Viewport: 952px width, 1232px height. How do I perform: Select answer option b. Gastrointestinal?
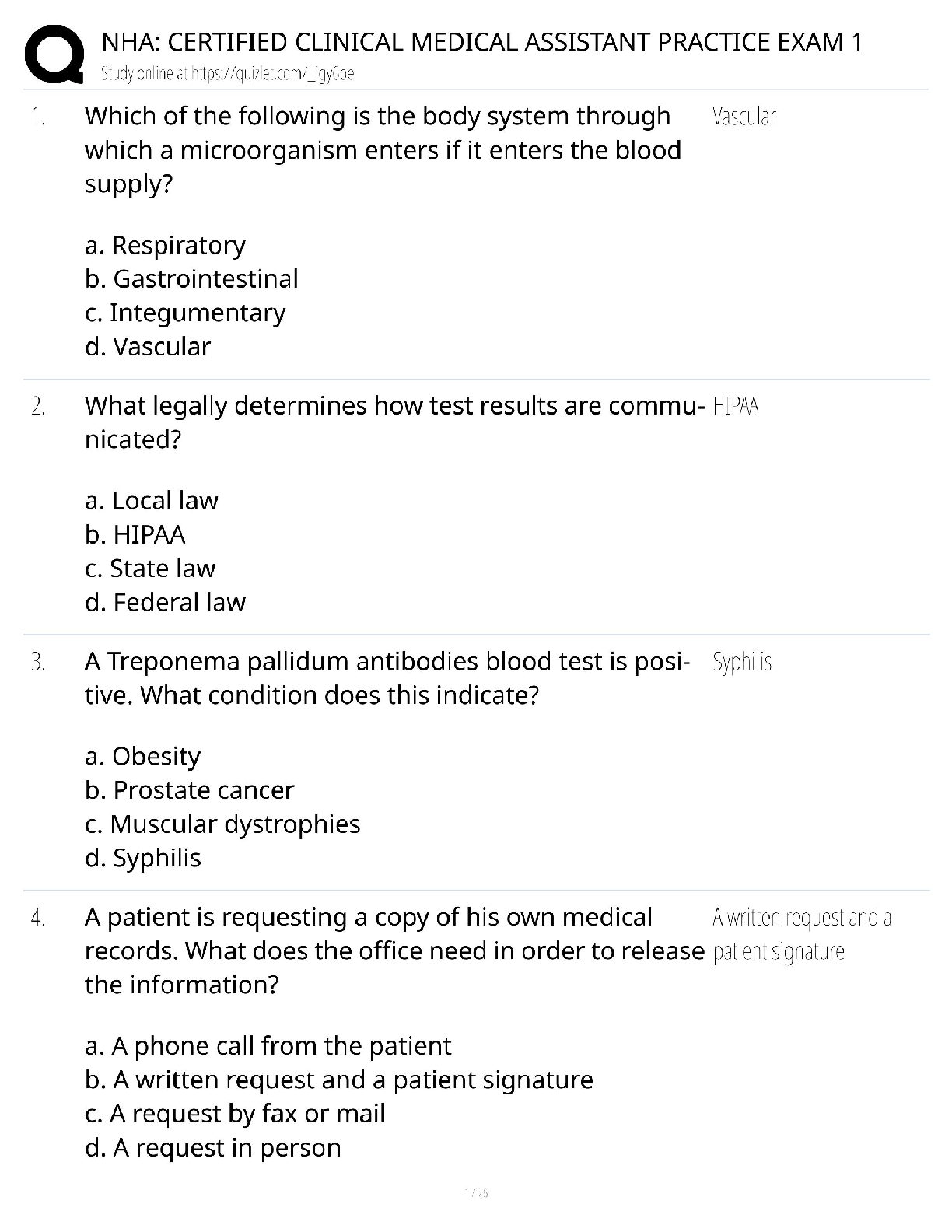pyautogui.click(x=191, y=278)
